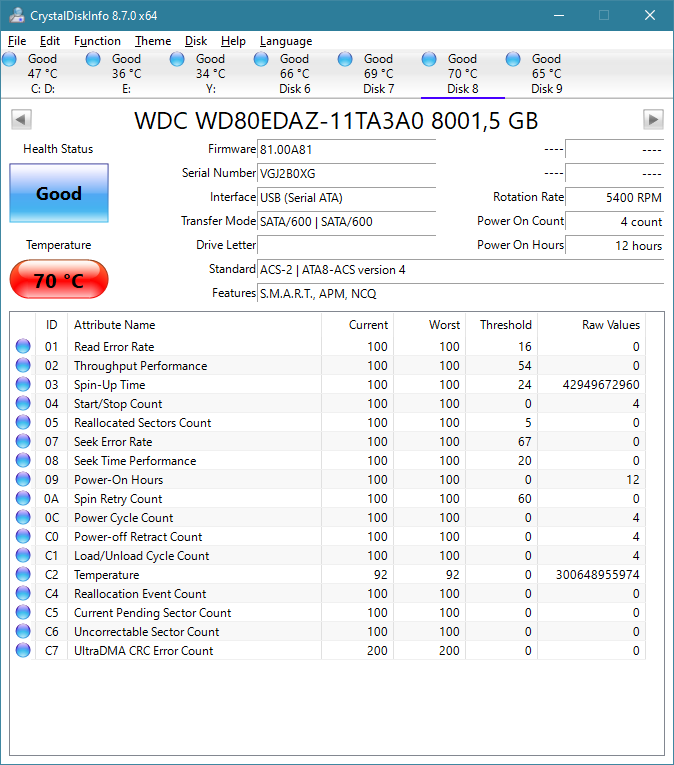Click the Firmware field 81.00A81

point(347,149)
